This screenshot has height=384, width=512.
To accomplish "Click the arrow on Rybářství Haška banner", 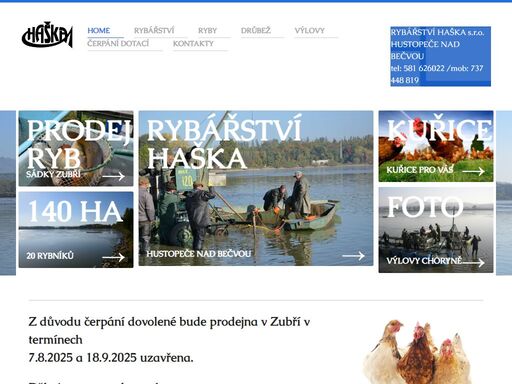I will [x=353, y=256].
